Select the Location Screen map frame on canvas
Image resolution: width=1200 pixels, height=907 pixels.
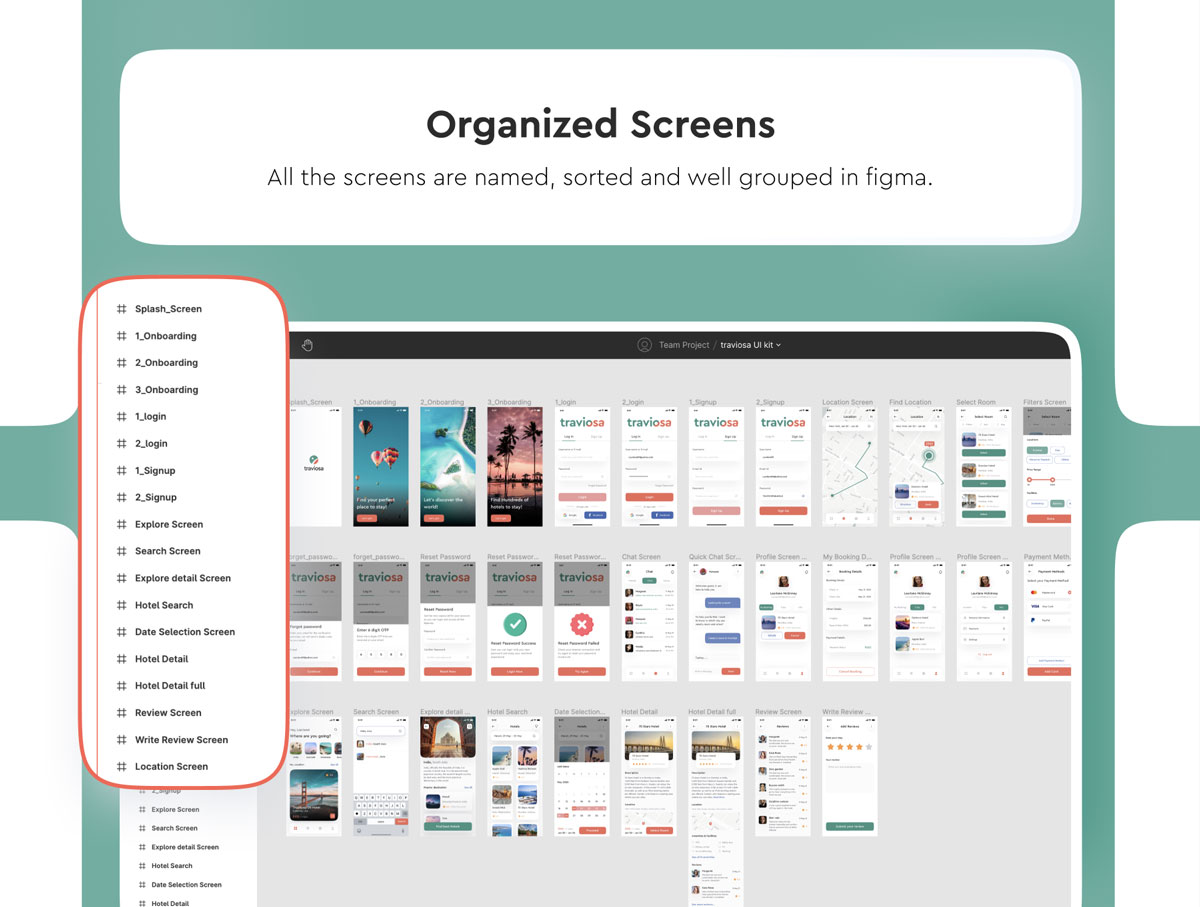[x=850, y=467]
